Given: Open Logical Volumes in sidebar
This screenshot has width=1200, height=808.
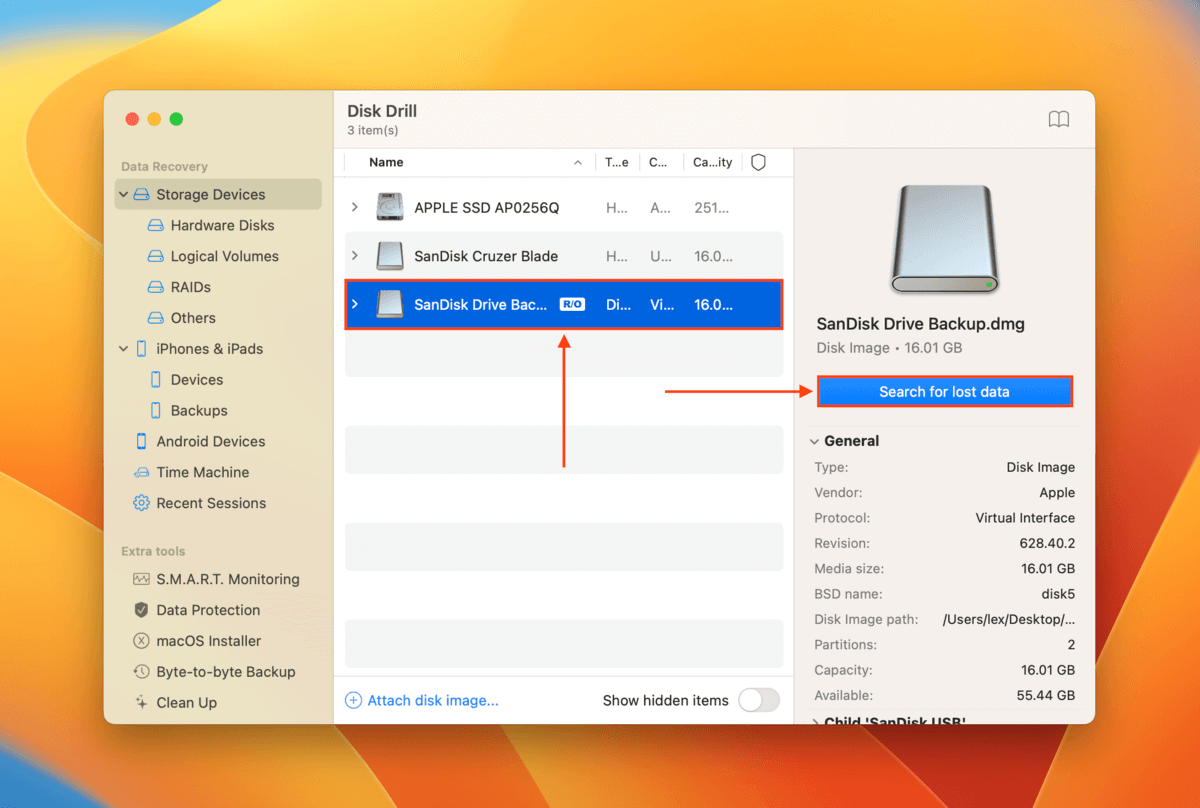Looking at the screenshot, I should 224,257.
